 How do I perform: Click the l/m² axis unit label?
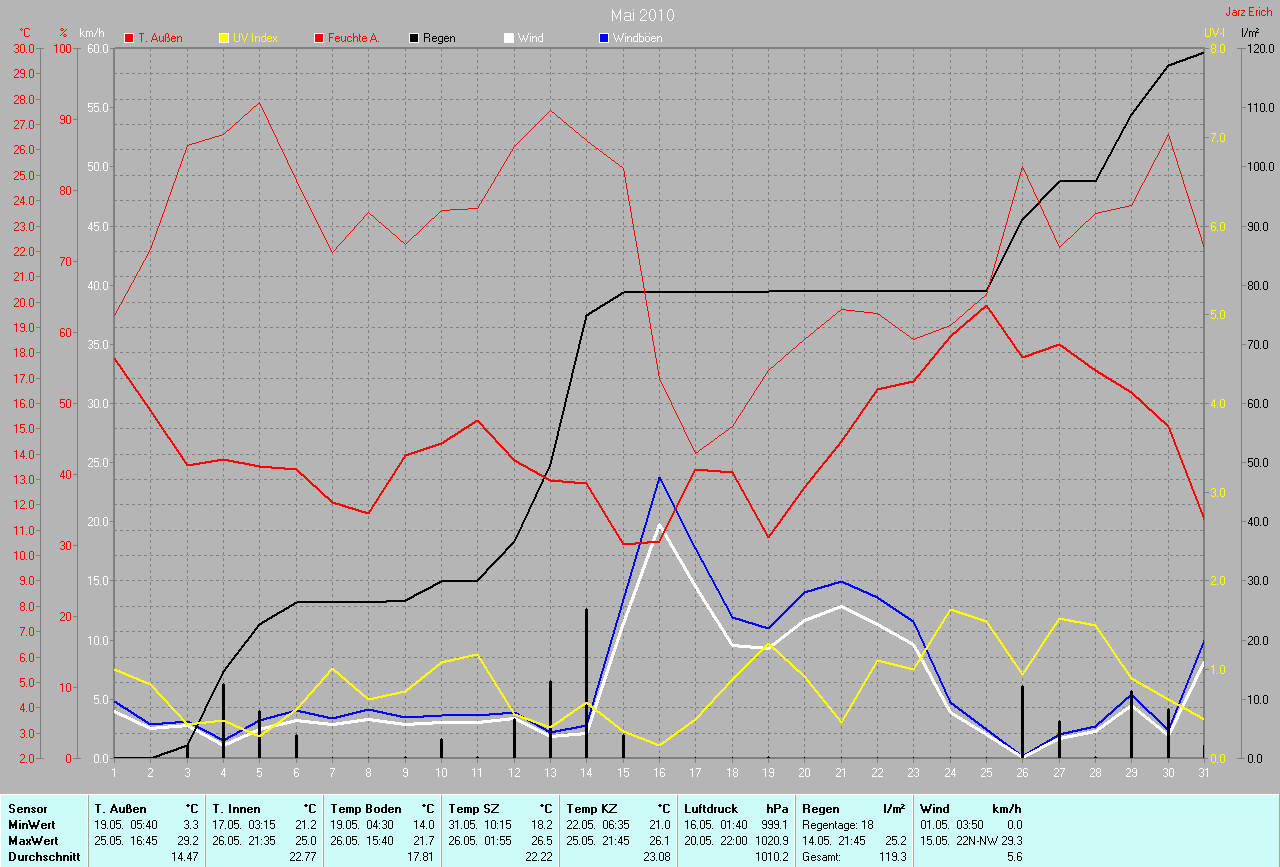coord(1250,33)
